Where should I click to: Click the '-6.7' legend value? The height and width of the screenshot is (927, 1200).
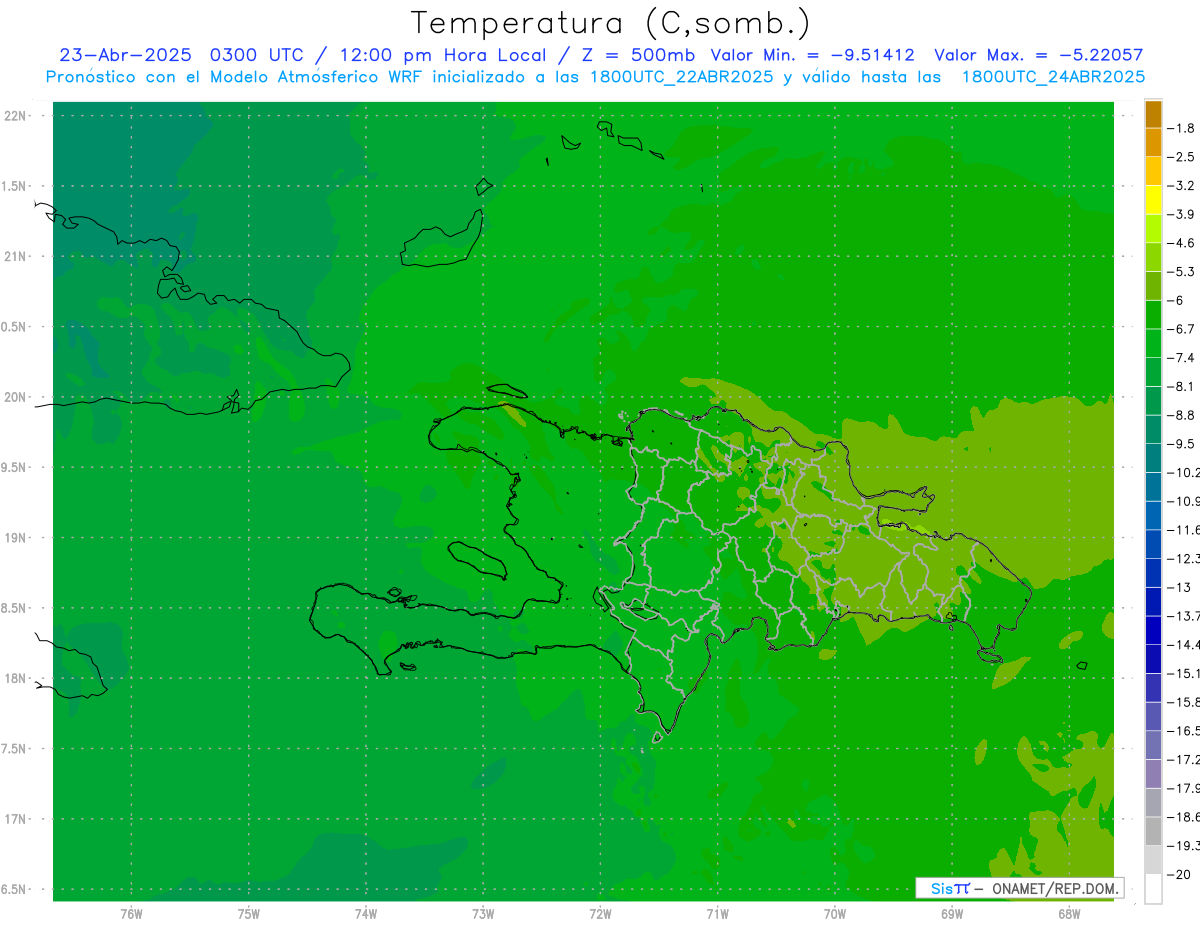point(1181,329)
